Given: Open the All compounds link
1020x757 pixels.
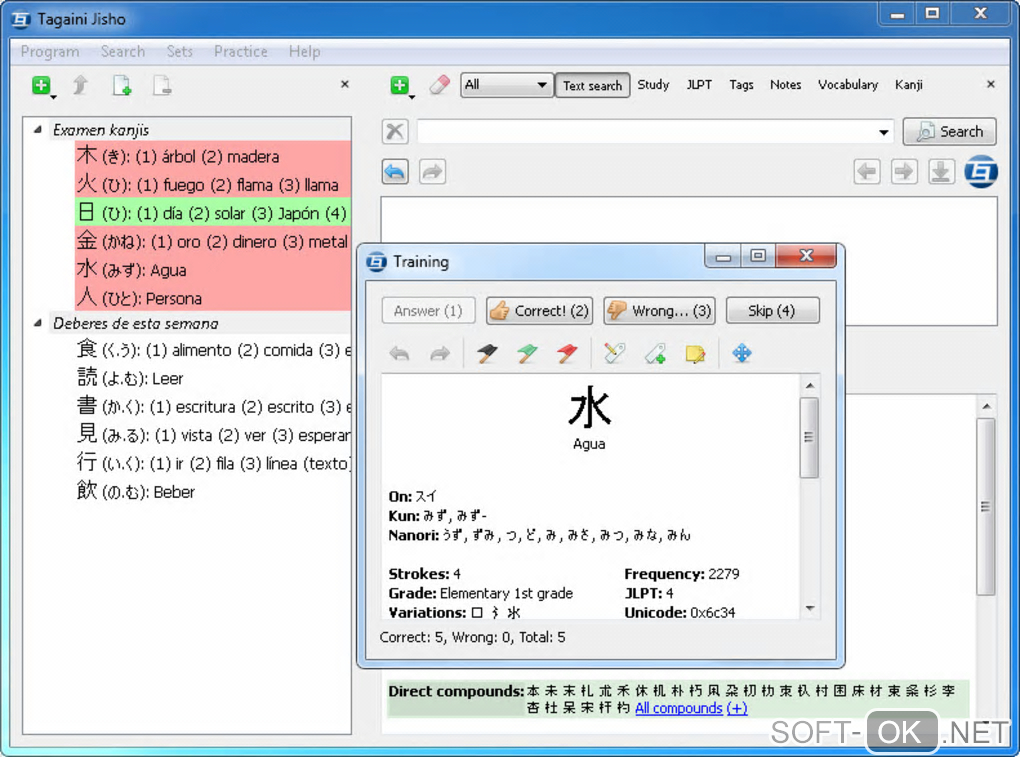Looking at the screenshot, I should coord(678,708).
